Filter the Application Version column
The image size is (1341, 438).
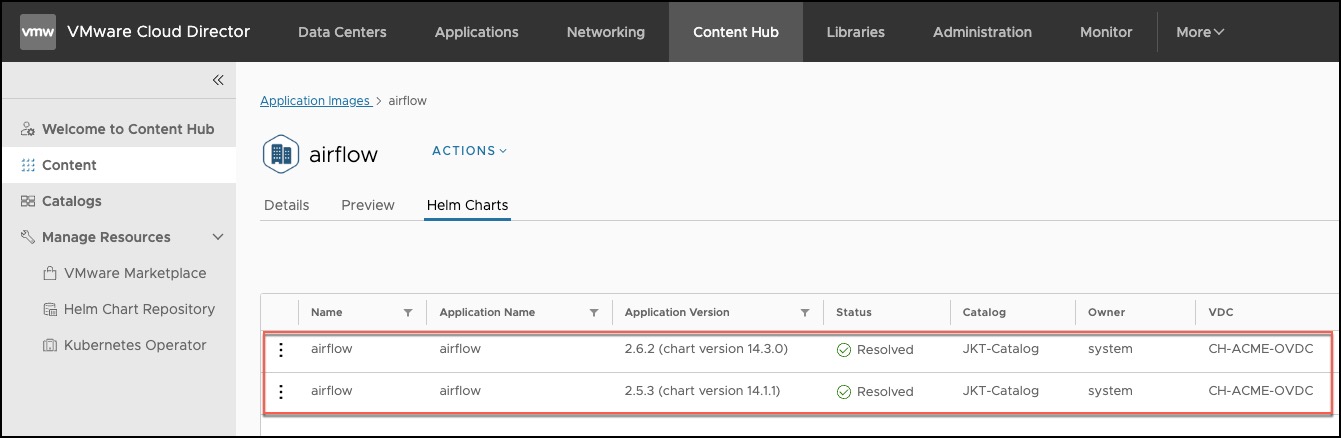805,313
